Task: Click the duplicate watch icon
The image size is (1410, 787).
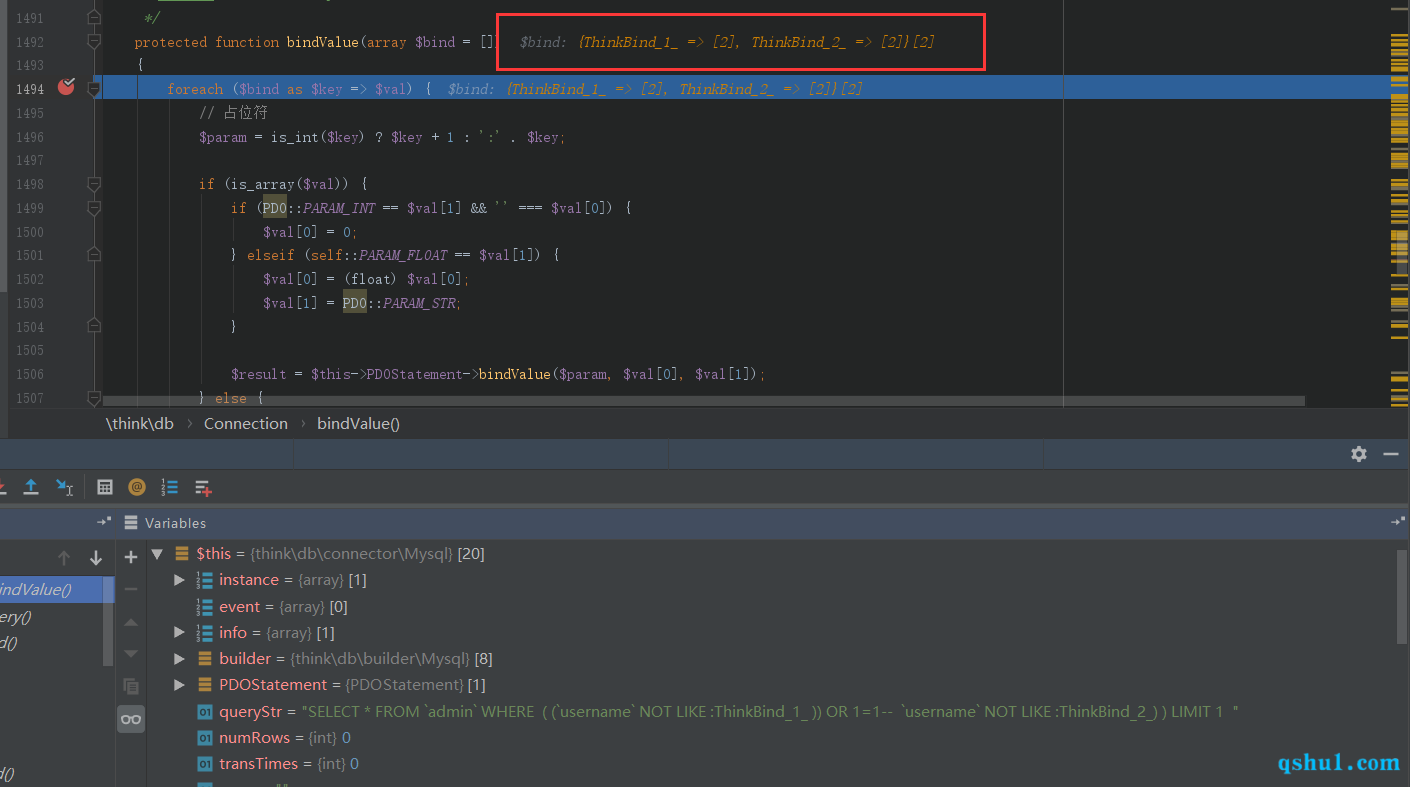Action: (x=131, y=686)
